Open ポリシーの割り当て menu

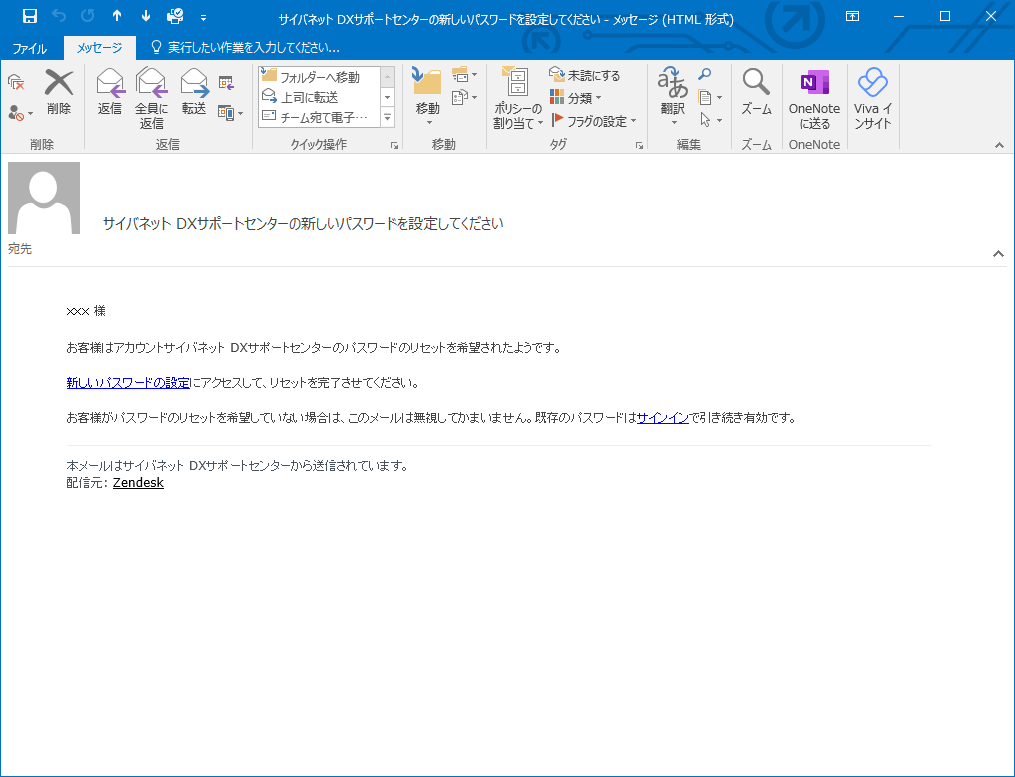[x=517, y=98]
